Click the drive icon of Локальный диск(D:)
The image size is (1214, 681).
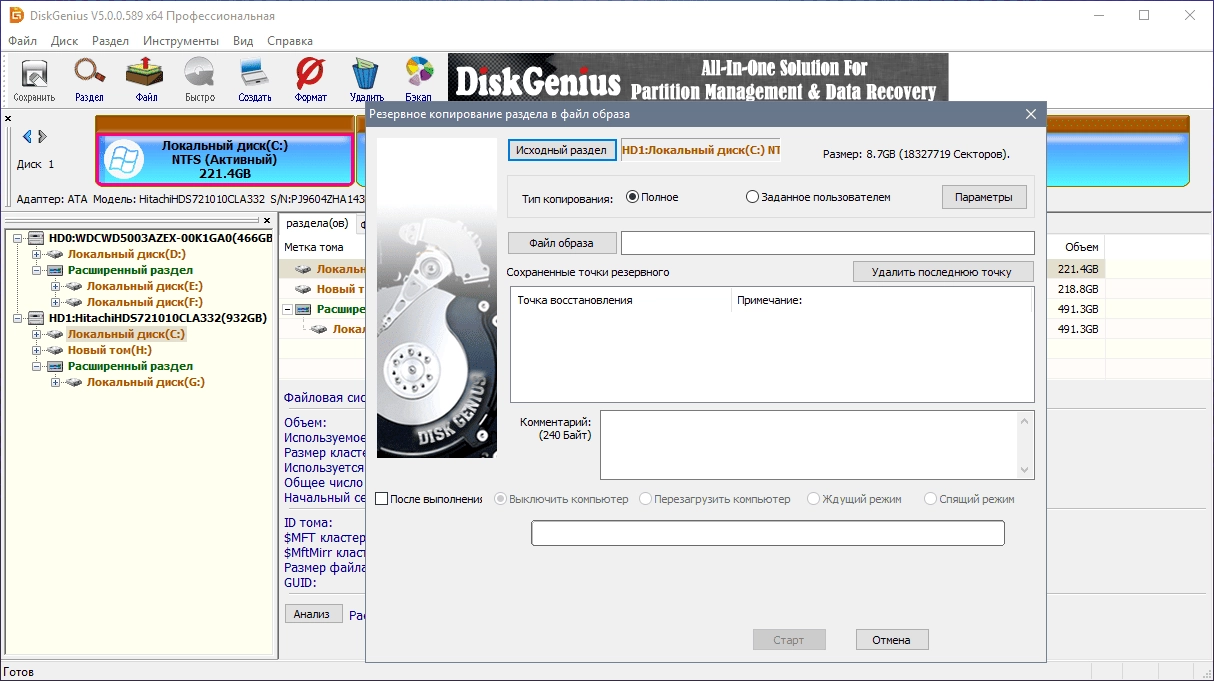[55, 254]
